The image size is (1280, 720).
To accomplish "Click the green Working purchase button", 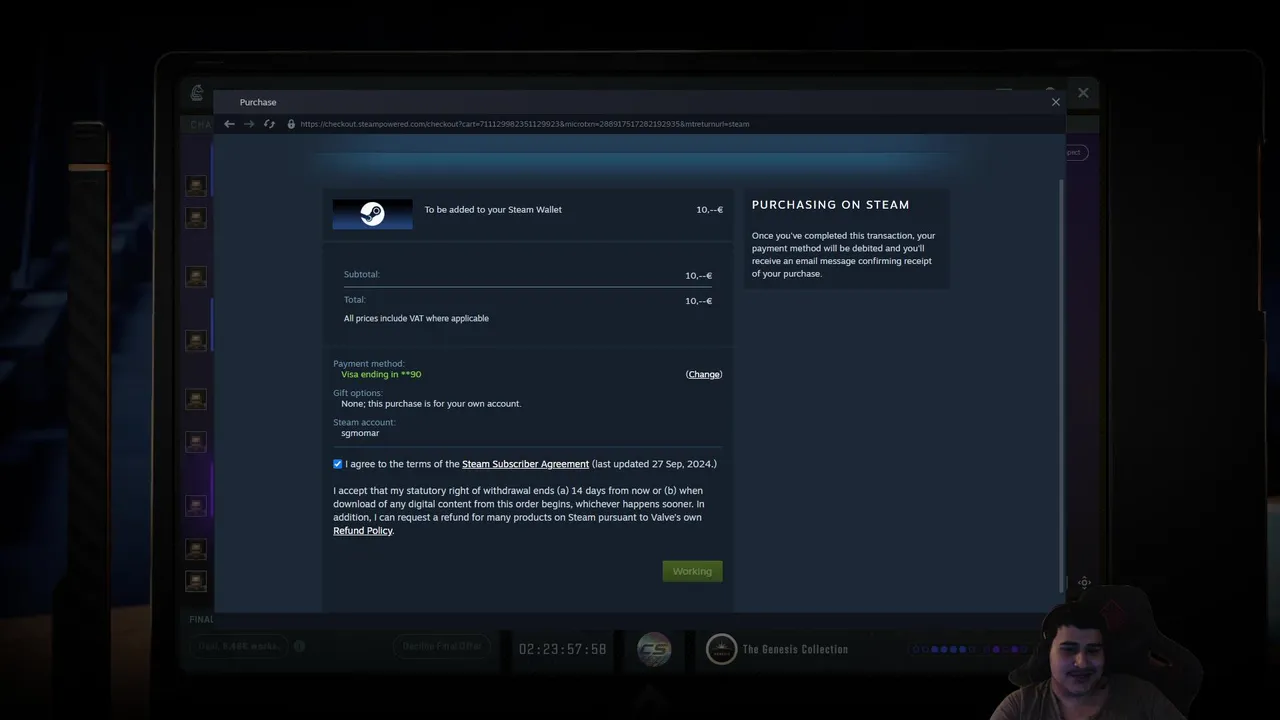I will 692,571.
